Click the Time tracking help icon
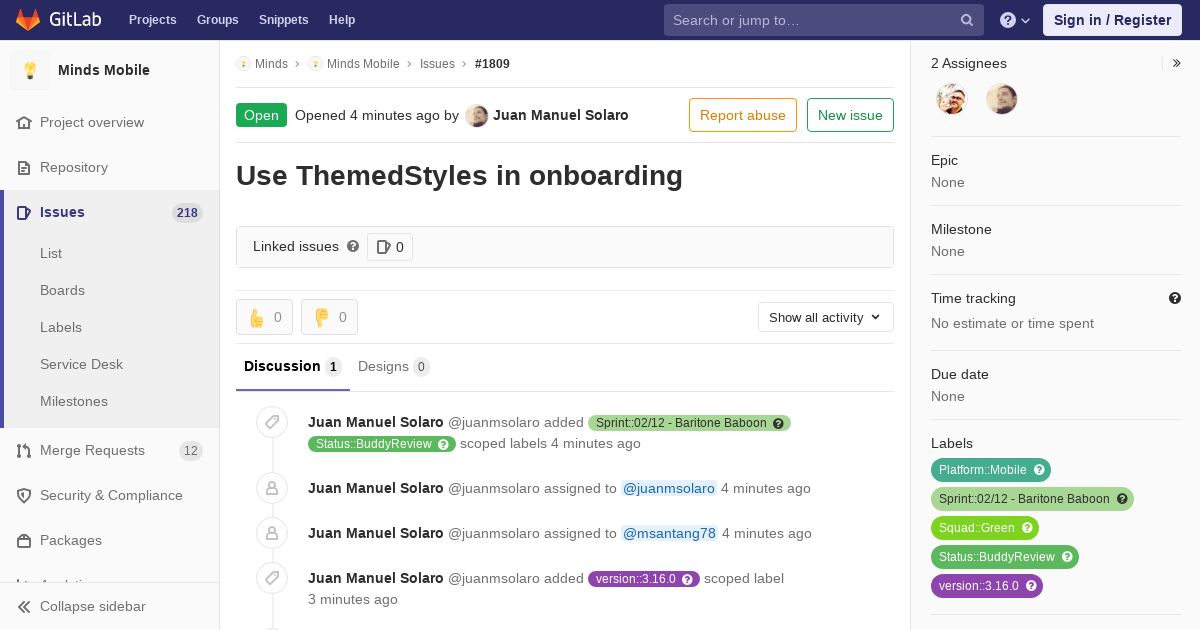 point(1175,298)
